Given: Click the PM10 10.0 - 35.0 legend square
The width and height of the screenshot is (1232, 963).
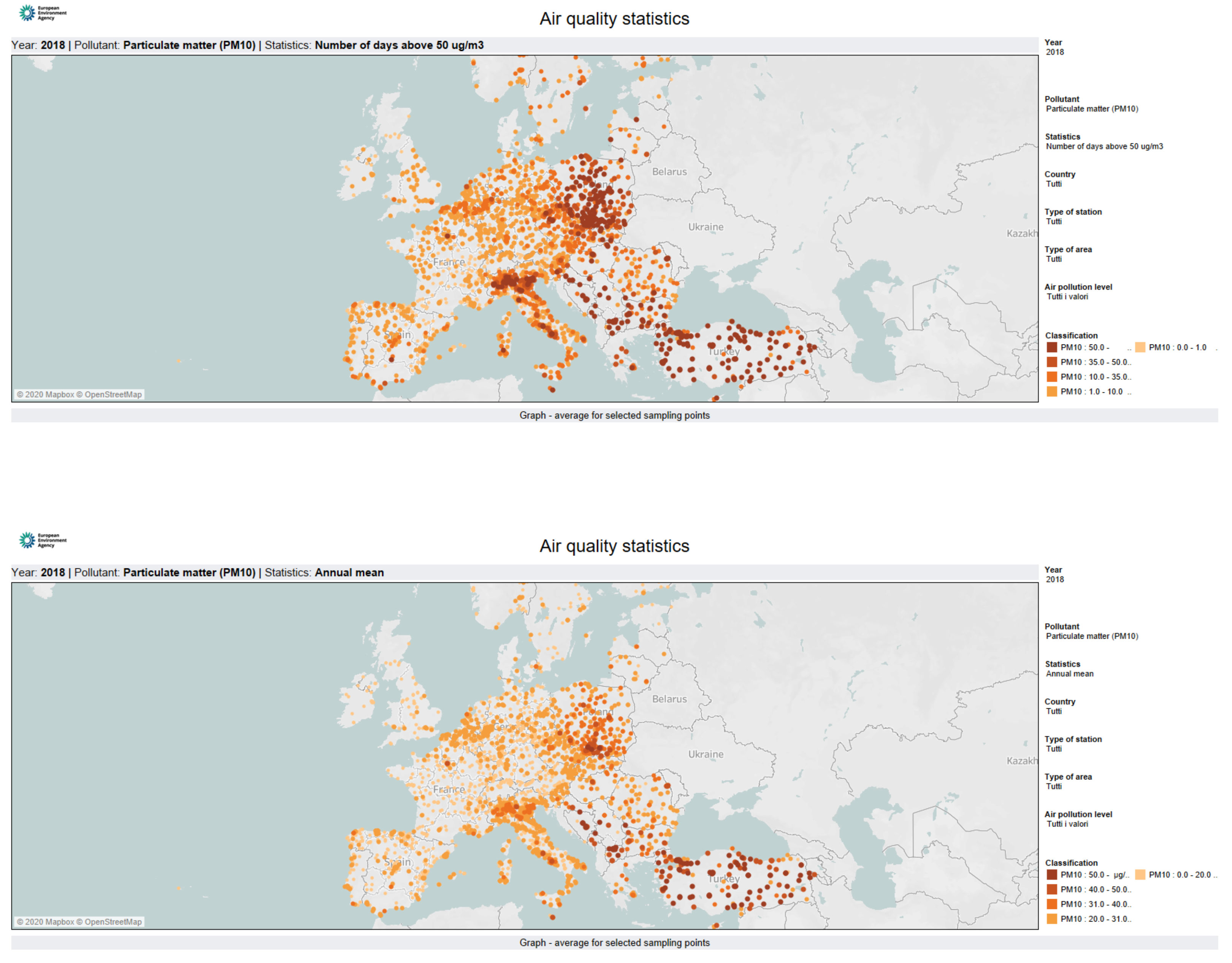Looking at the screenshot, I should (x=1051, y=377).
